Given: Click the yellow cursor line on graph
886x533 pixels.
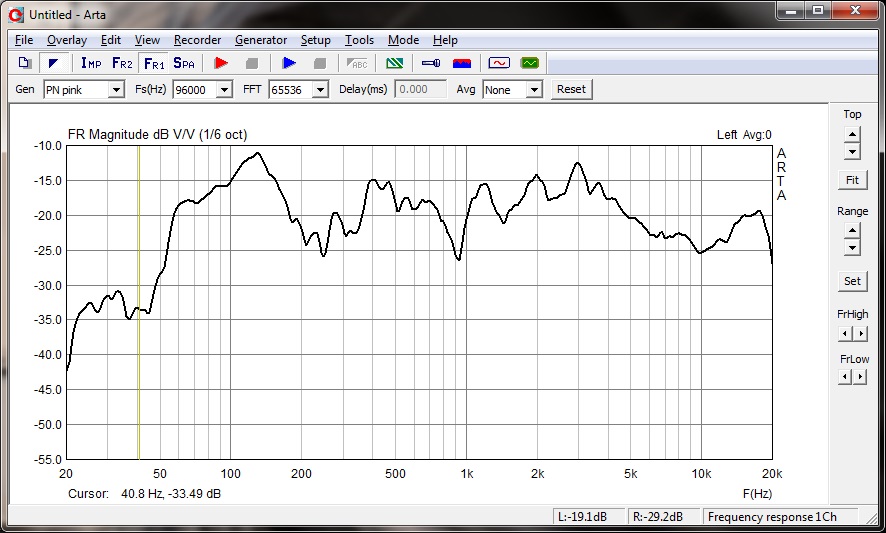Looking at the screenshot, I should tap(138, 302).
